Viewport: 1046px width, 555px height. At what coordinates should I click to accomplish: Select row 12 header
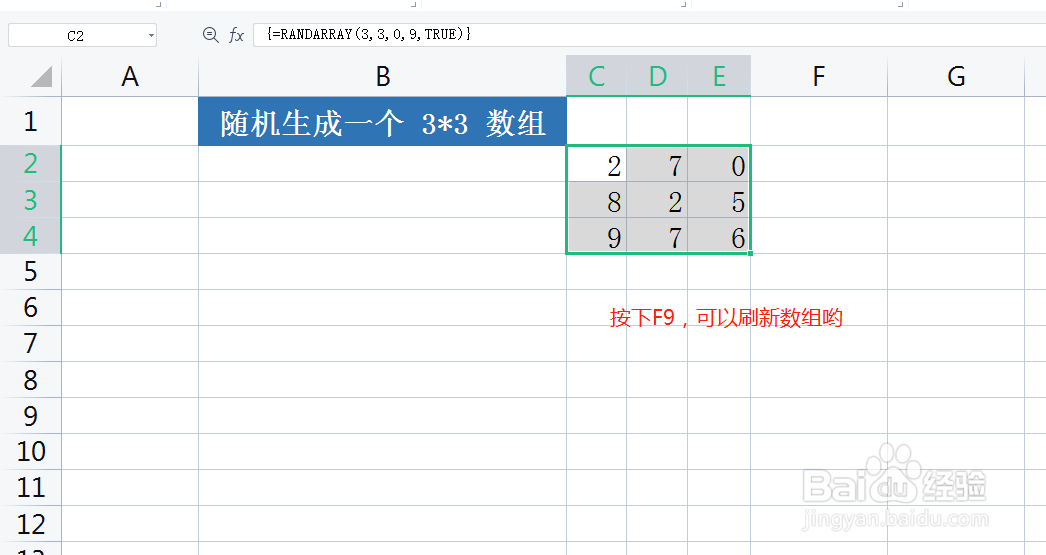(x=31, y=524)
